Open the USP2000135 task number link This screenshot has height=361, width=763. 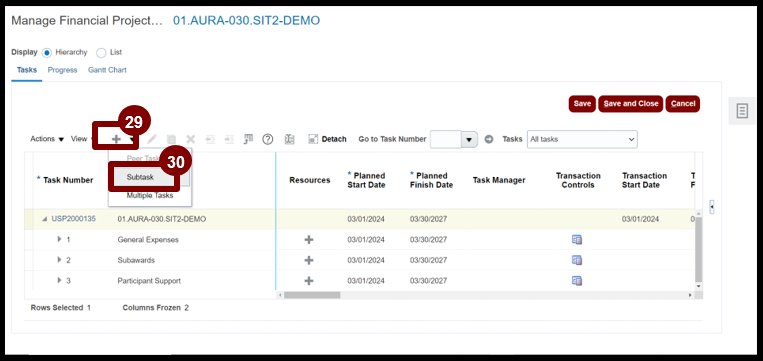point(73,219)
